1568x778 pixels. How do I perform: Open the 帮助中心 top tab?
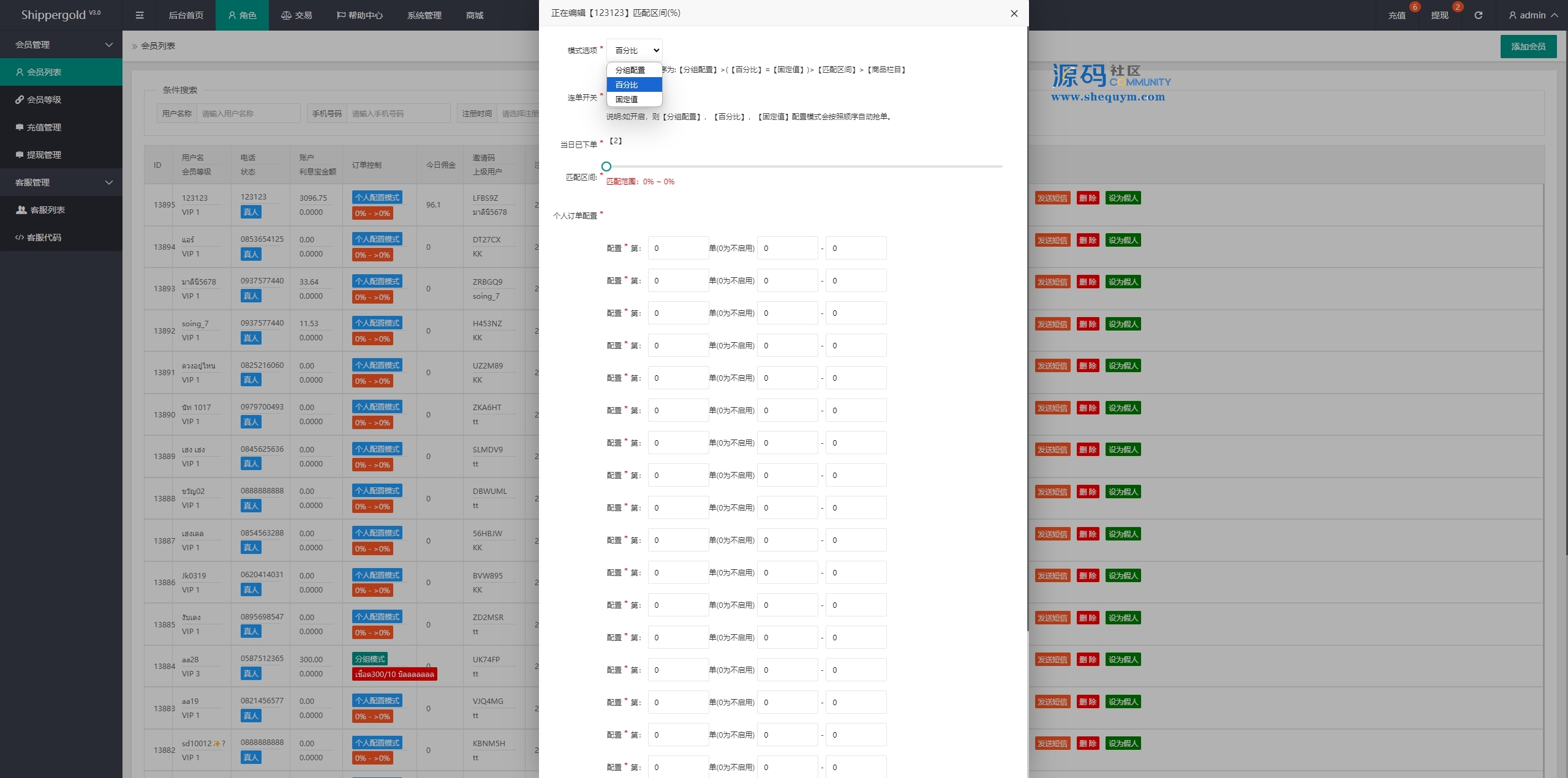click(x=360, y=15)
